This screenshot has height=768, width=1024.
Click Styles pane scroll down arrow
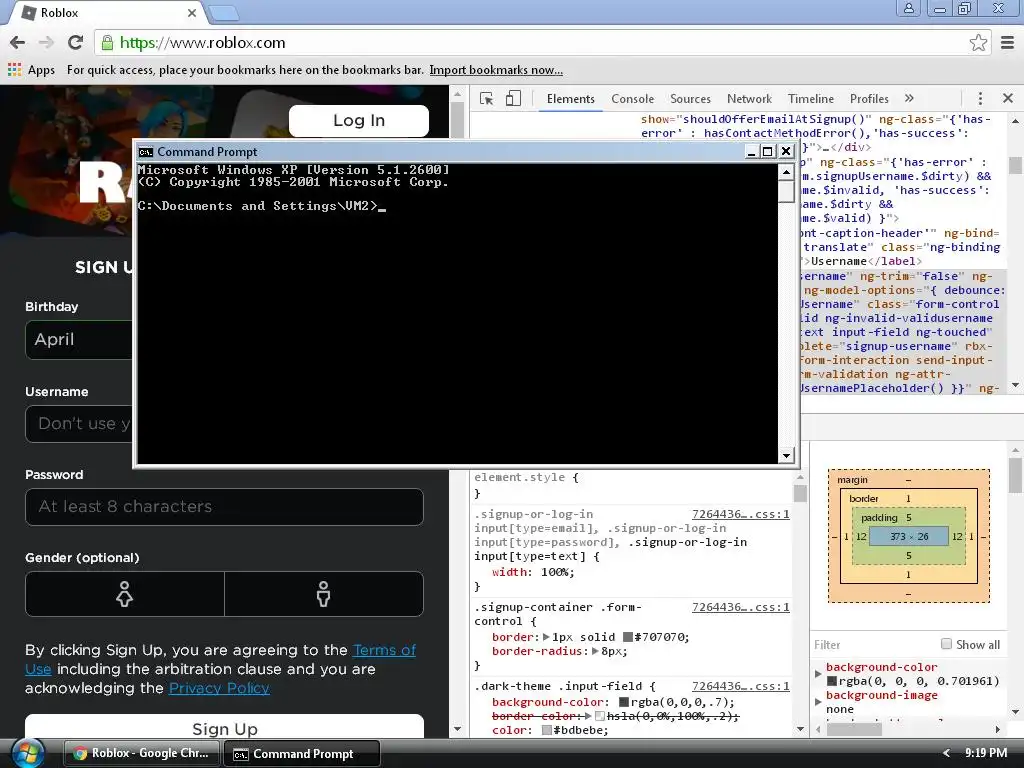tap(801, 729)
